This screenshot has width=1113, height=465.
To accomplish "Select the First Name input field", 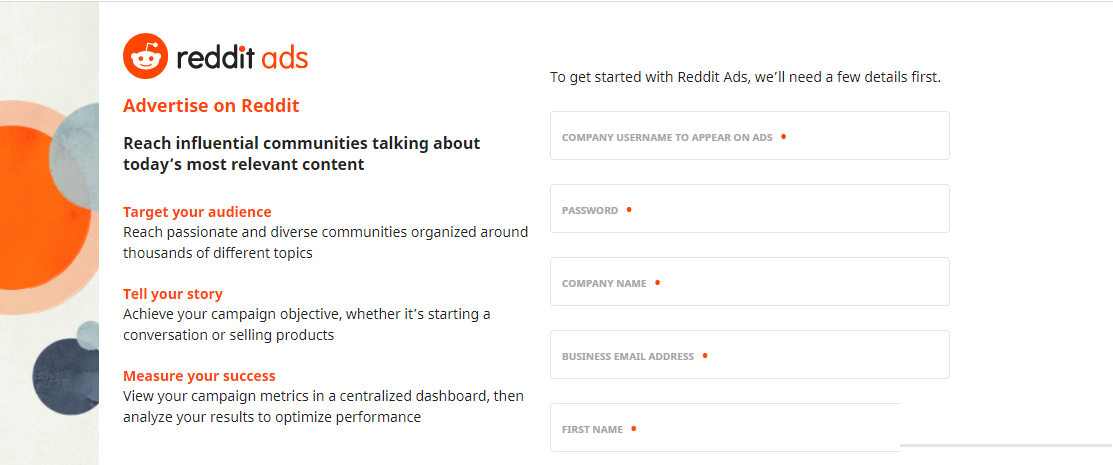I will 725,427.
